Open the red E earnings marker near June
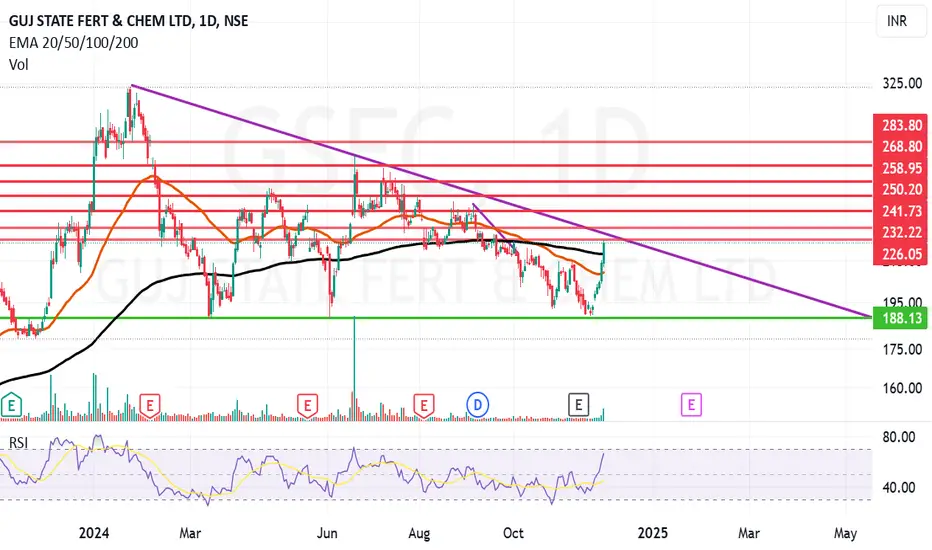Image resolution: width=932 pixels, height=550 pixels. (308, 406)
